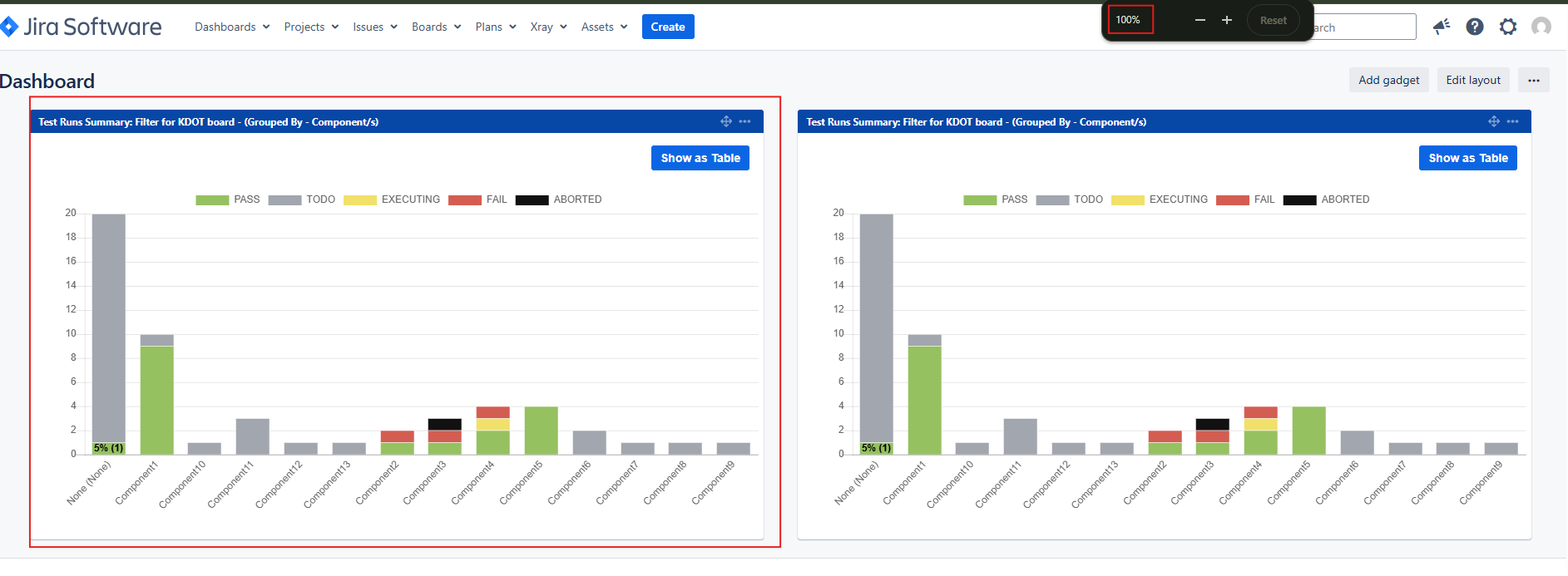Click zoom in plus in zoom popup

(x=1227, y=20)
